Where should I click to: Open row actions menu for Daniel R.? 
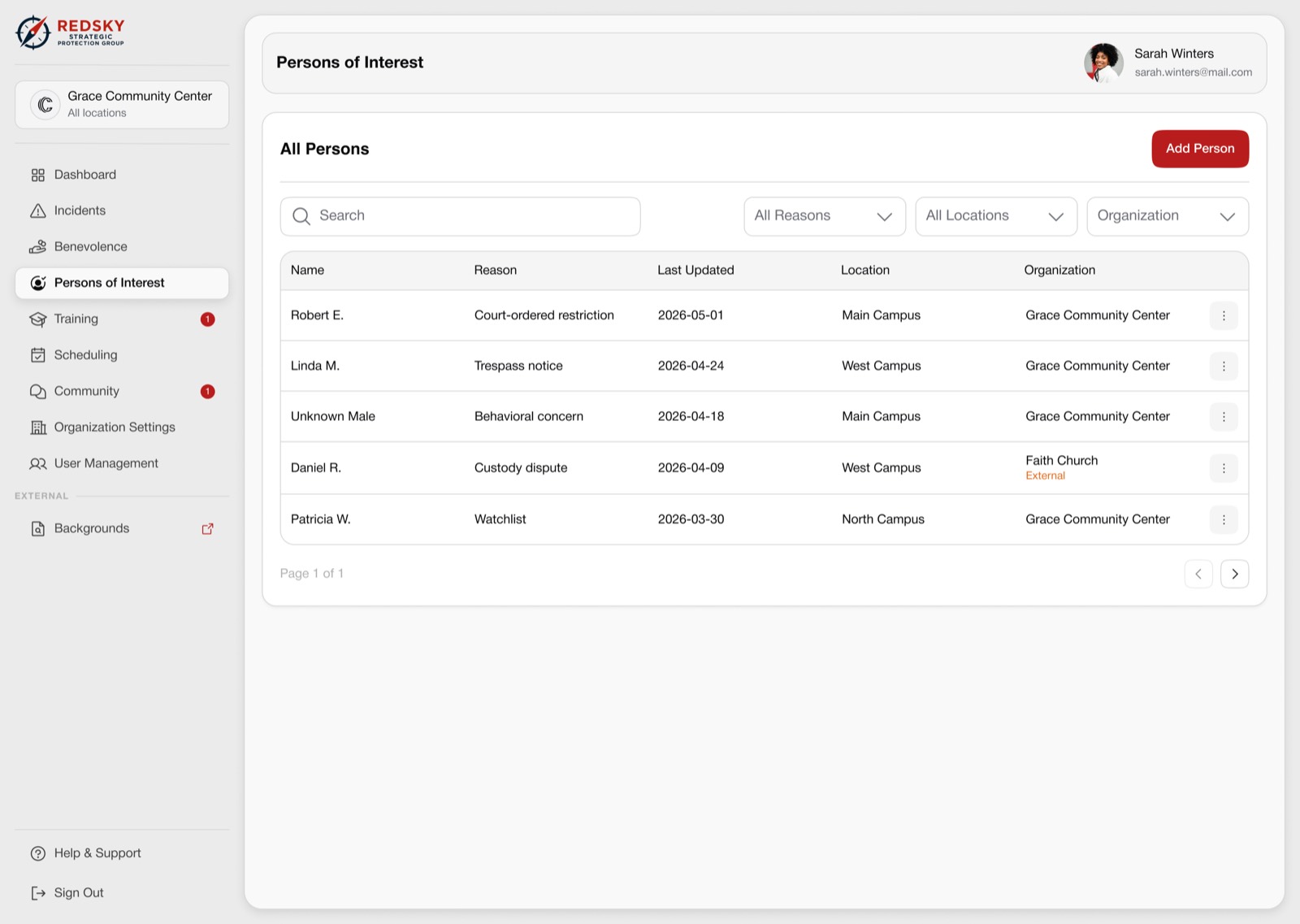tap(1224, 468)
